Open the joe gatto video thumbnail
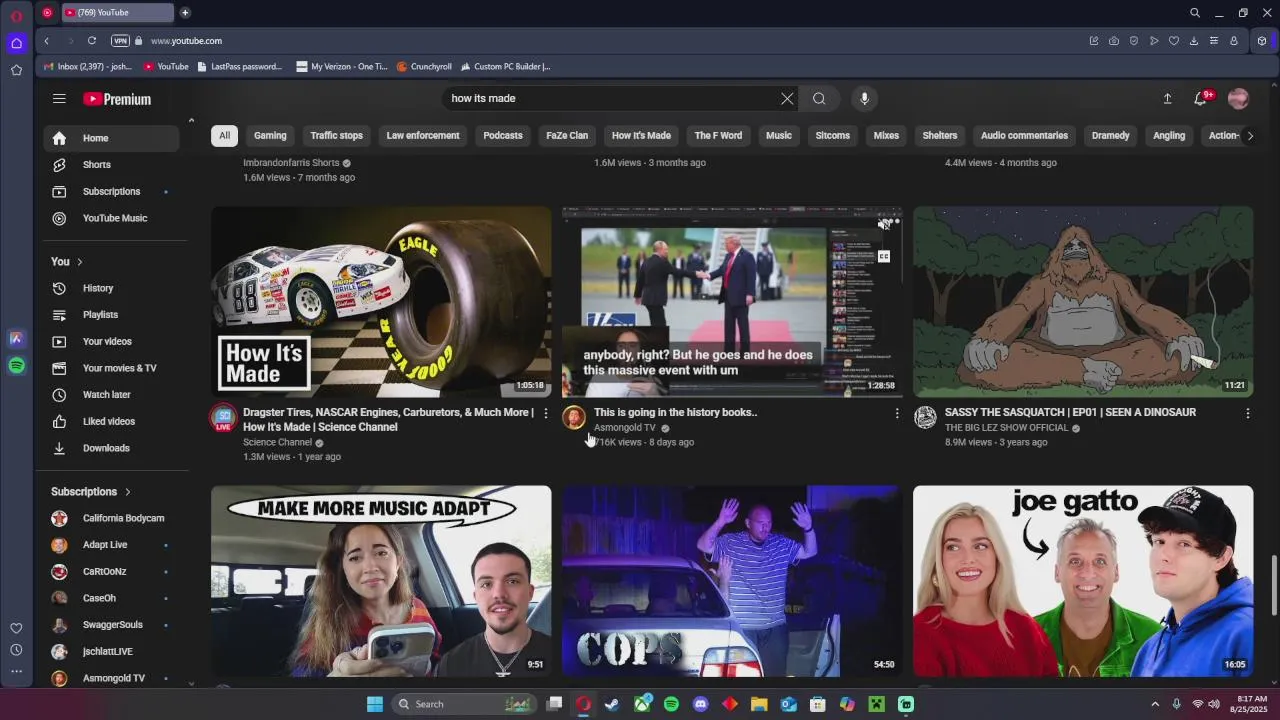The height and width of the screenshot is (720, 1280). point(1083,581)
